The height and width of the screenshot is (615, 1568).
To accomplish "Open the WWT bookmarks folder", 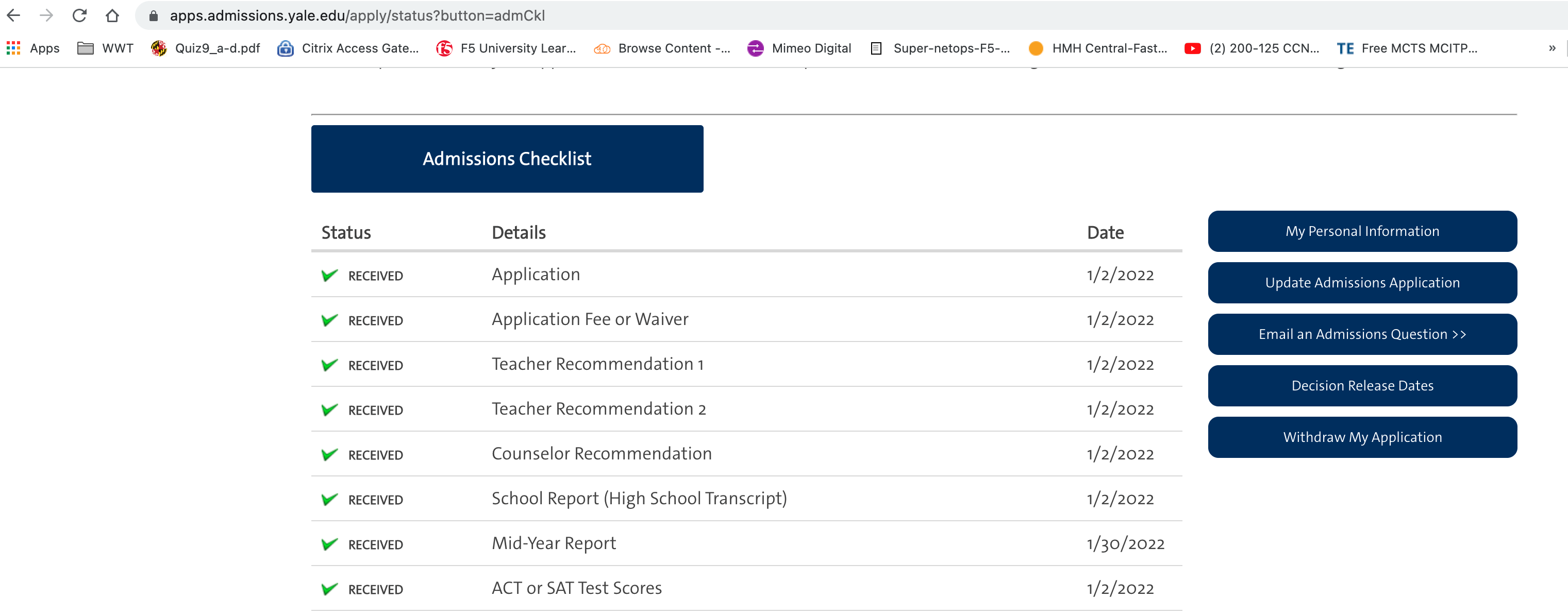I will pos(105,48).
